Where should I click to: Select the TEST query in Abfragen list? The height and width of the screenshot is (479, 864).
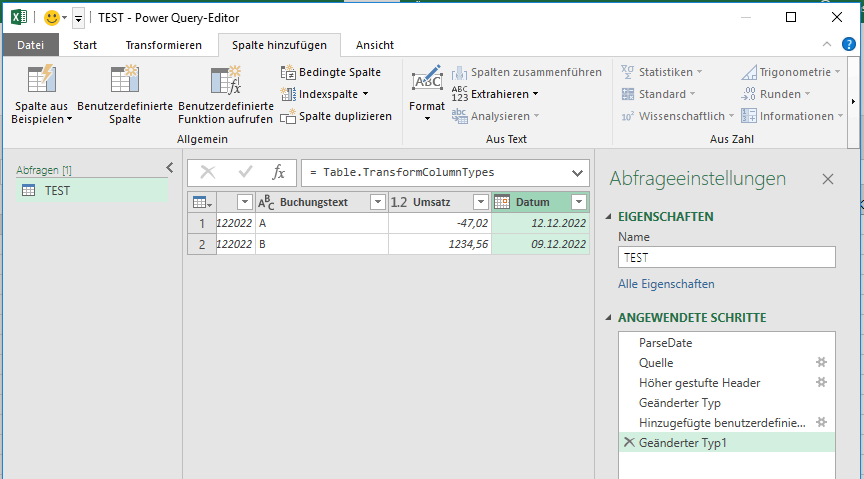pyautogui.click(x=92, y=191)
